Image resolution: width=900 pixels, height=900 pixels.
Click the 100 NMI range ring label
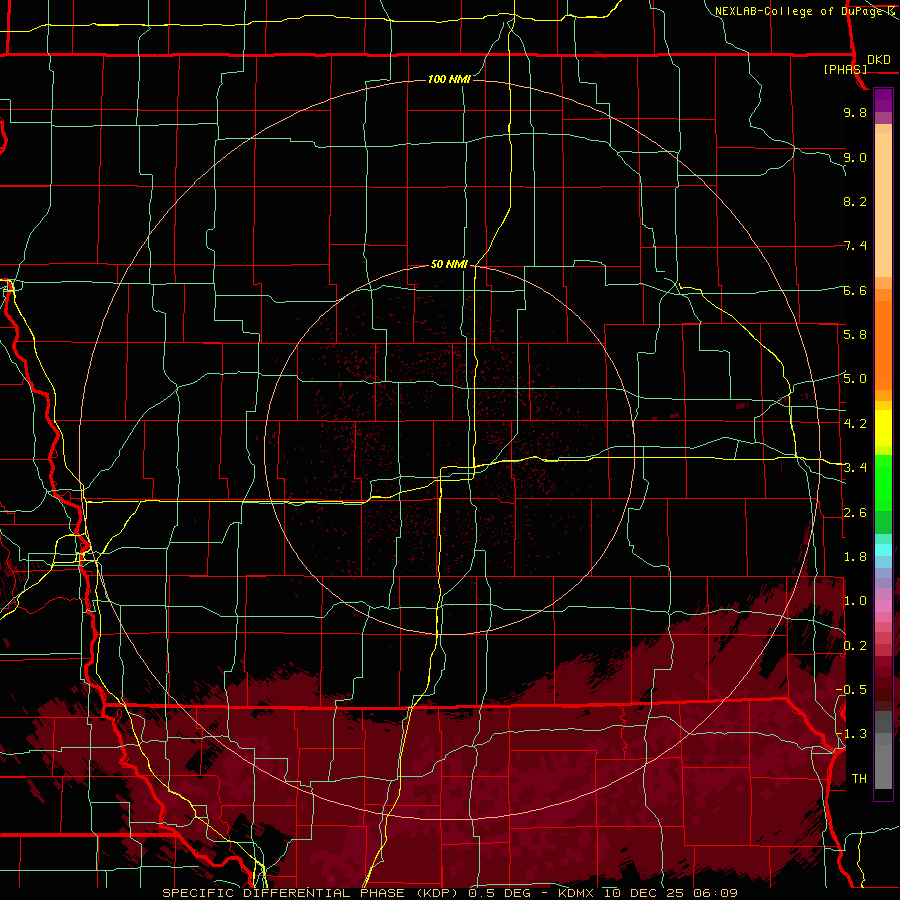449,79
